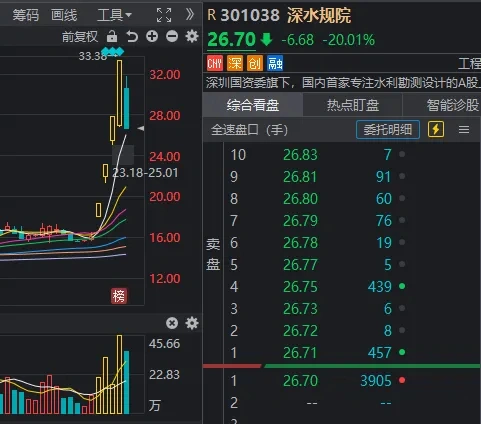
Task: Zoom out with the minus icon
Action: click(x=172, y=36)
